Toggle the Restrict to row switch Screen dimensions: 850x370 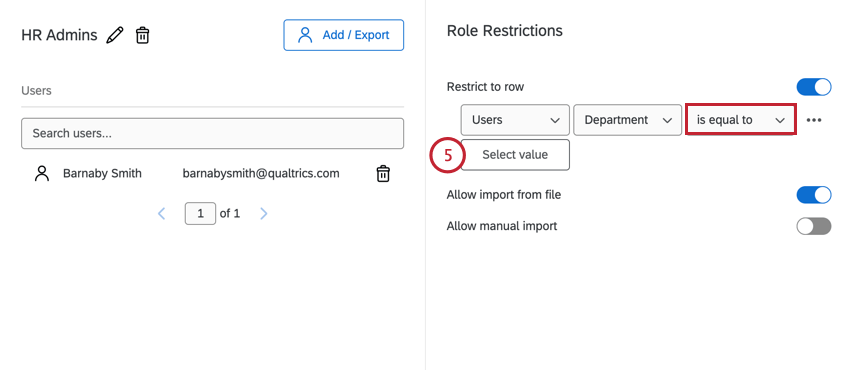tap(814, 87)
